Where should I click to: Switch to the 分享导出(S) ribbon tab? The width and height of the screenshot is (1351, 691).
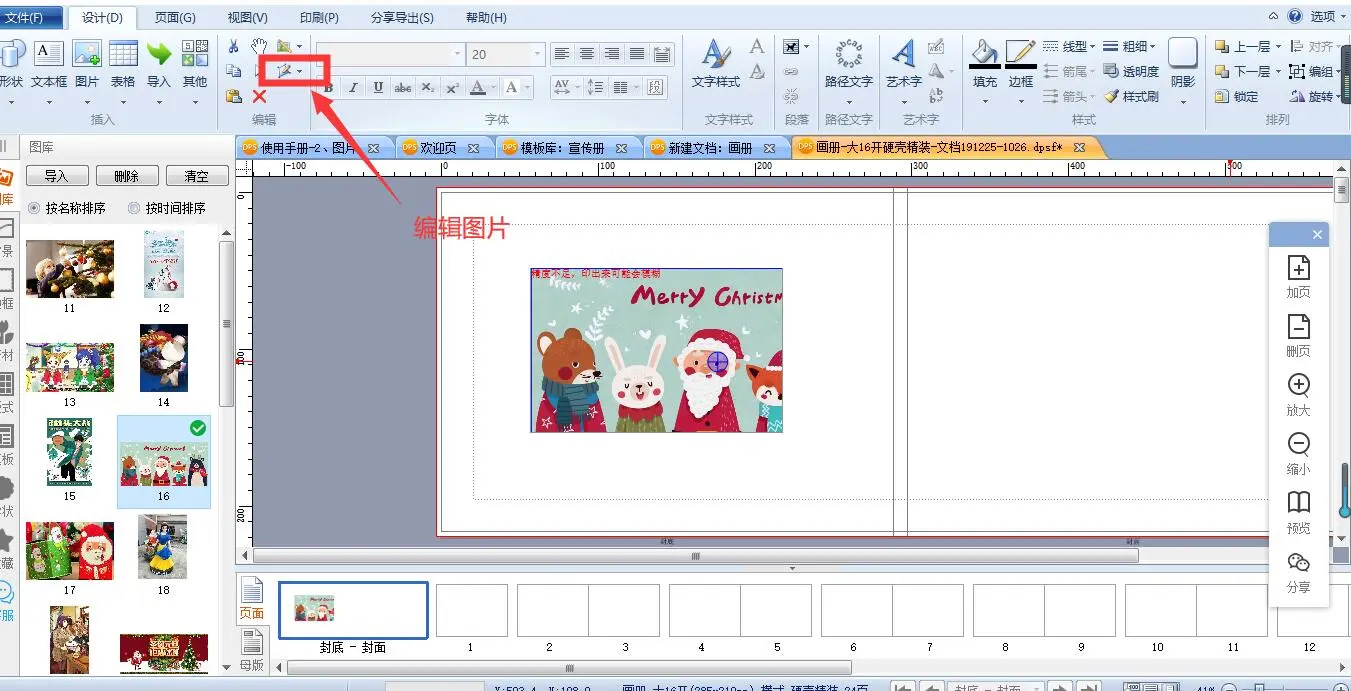[x=402, y=17]
